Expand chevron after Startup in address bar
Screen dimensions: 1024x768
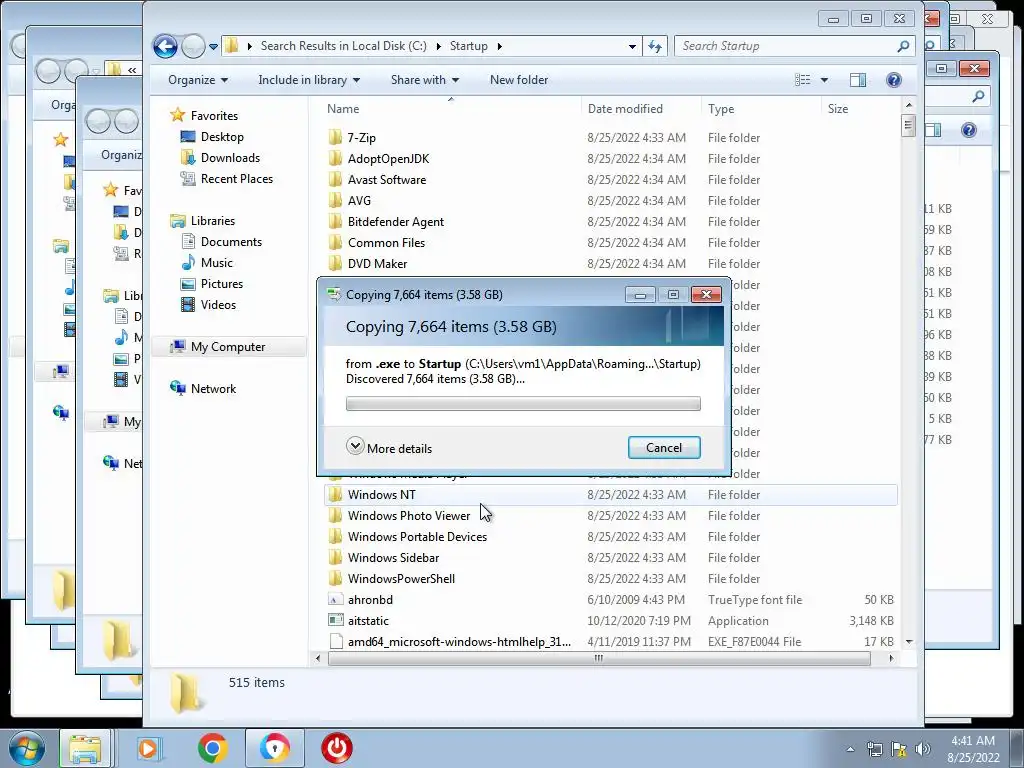click(x=500, y=46)
